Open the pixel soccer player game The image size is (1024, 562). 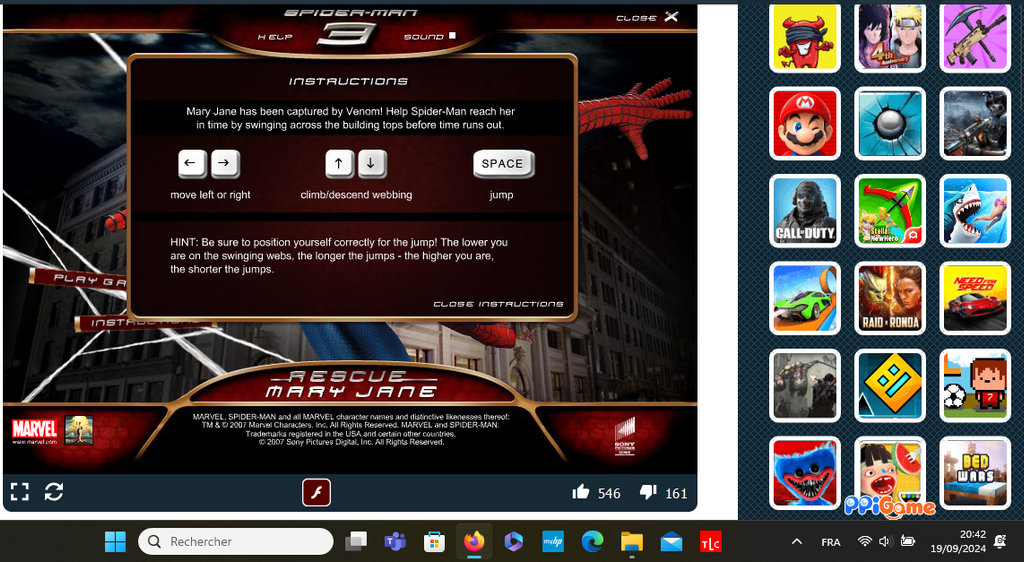coord(975,386)
